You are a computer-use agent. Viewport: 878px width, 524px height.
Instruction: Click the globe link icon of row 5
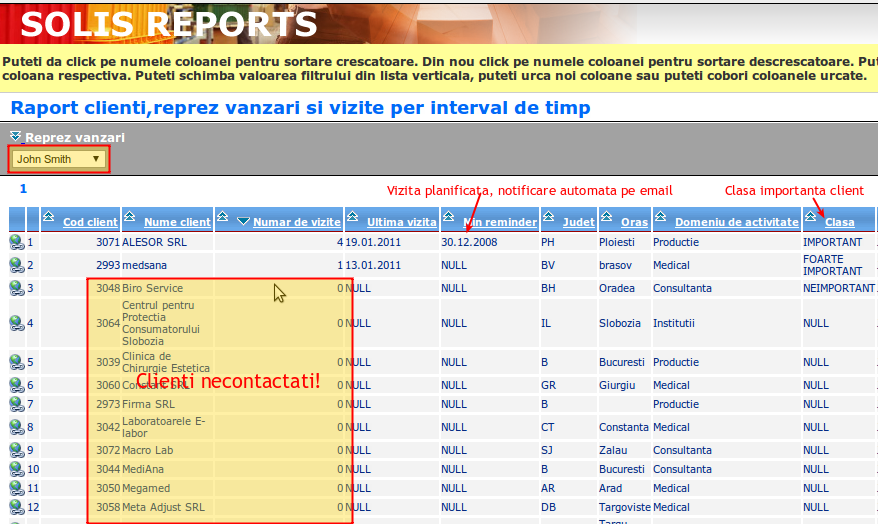tap(17, 362)
